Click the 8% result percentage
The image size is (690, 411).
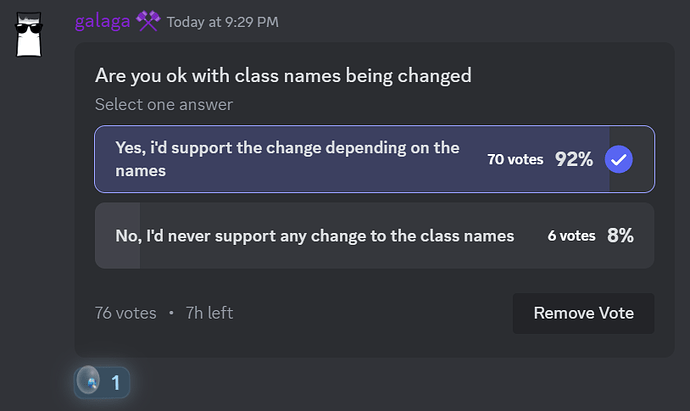point(620,235)
